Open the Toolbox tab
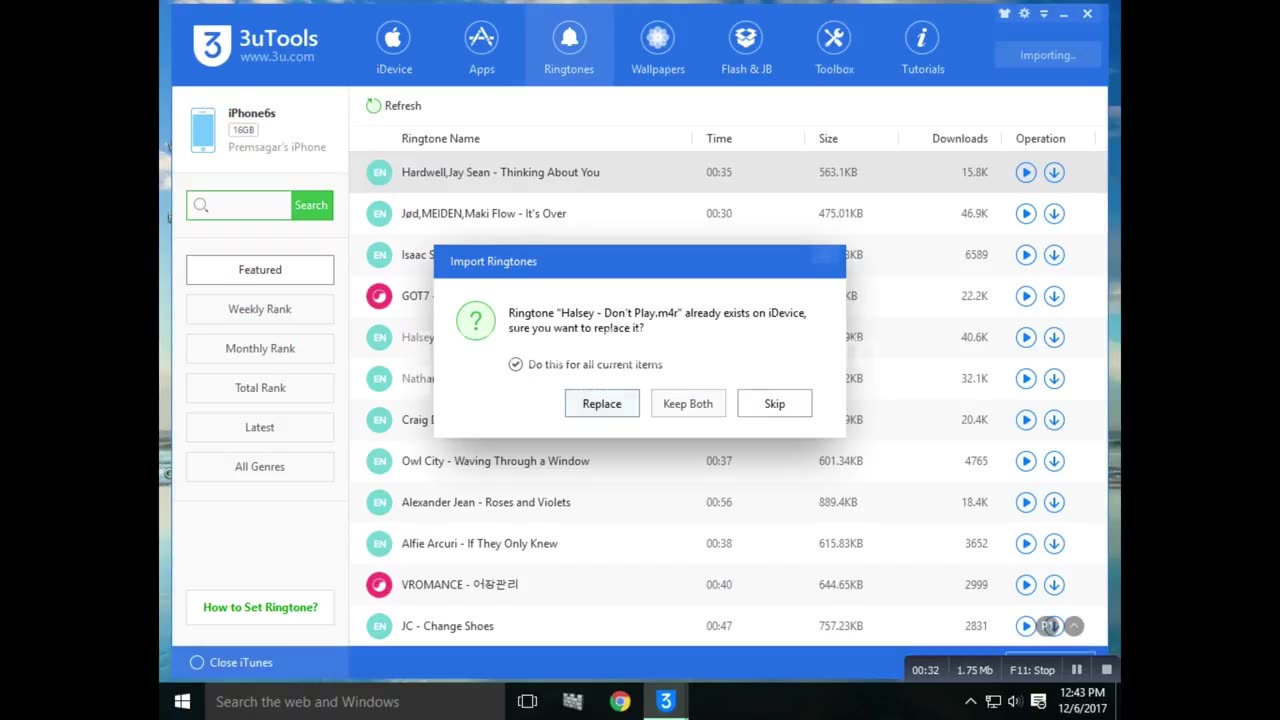This screenshot has height=720, width=1280. click(x=834, y=48)
